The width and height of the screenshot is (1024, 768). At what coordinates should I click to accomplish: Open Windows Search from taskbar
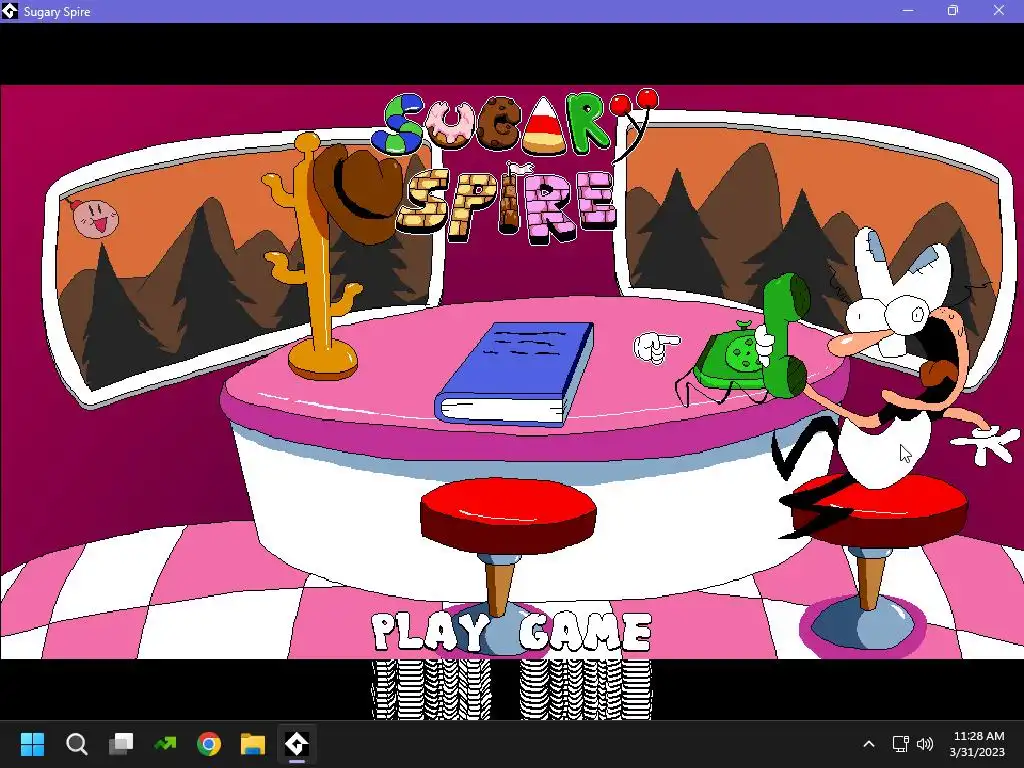coord(76,744)
